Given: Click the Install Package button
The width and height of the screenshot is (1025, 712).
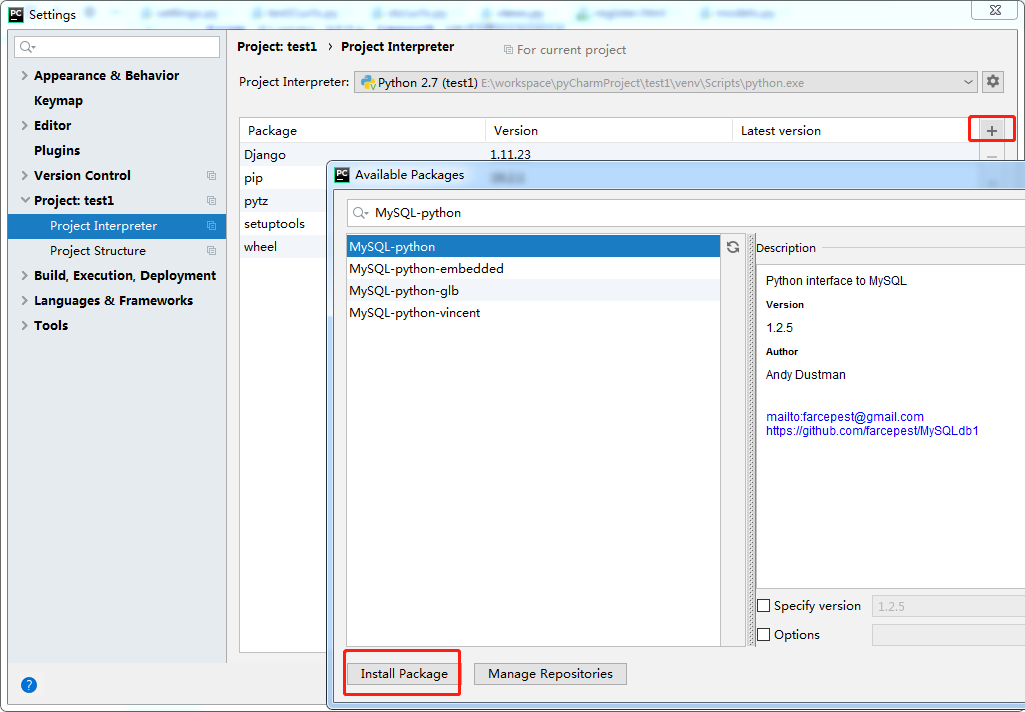Looking at the screenshot, I should coord(404,673).
